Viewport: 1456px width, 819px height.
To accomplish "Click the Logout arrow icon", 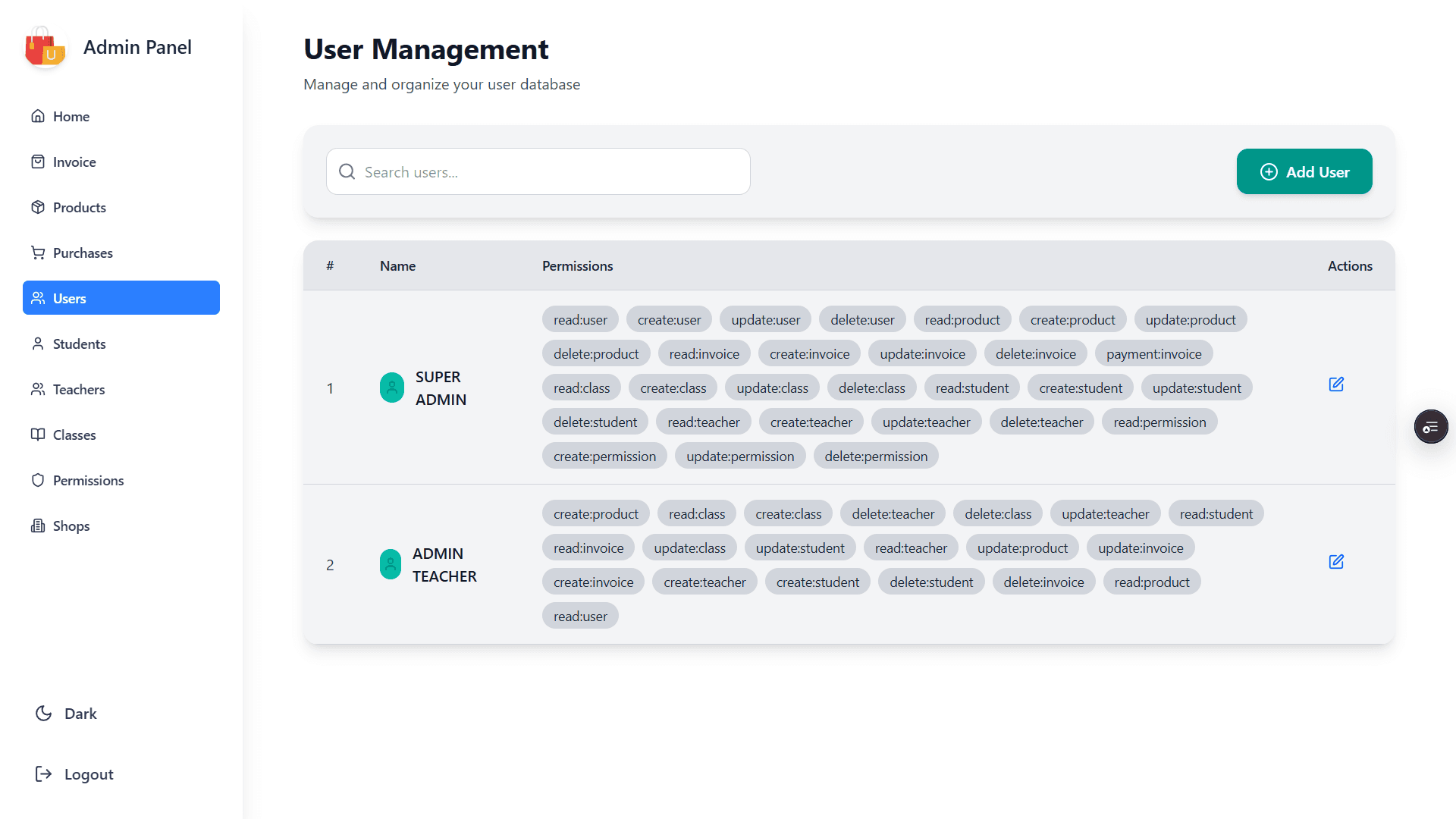I will pos(44,773).
